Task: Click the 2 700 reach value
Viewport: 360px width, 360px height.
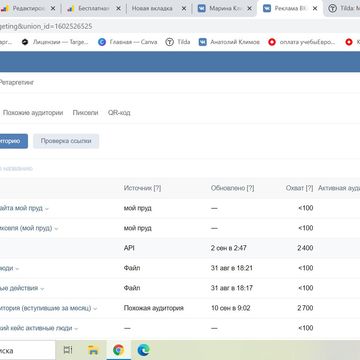Action: point(305,308)
